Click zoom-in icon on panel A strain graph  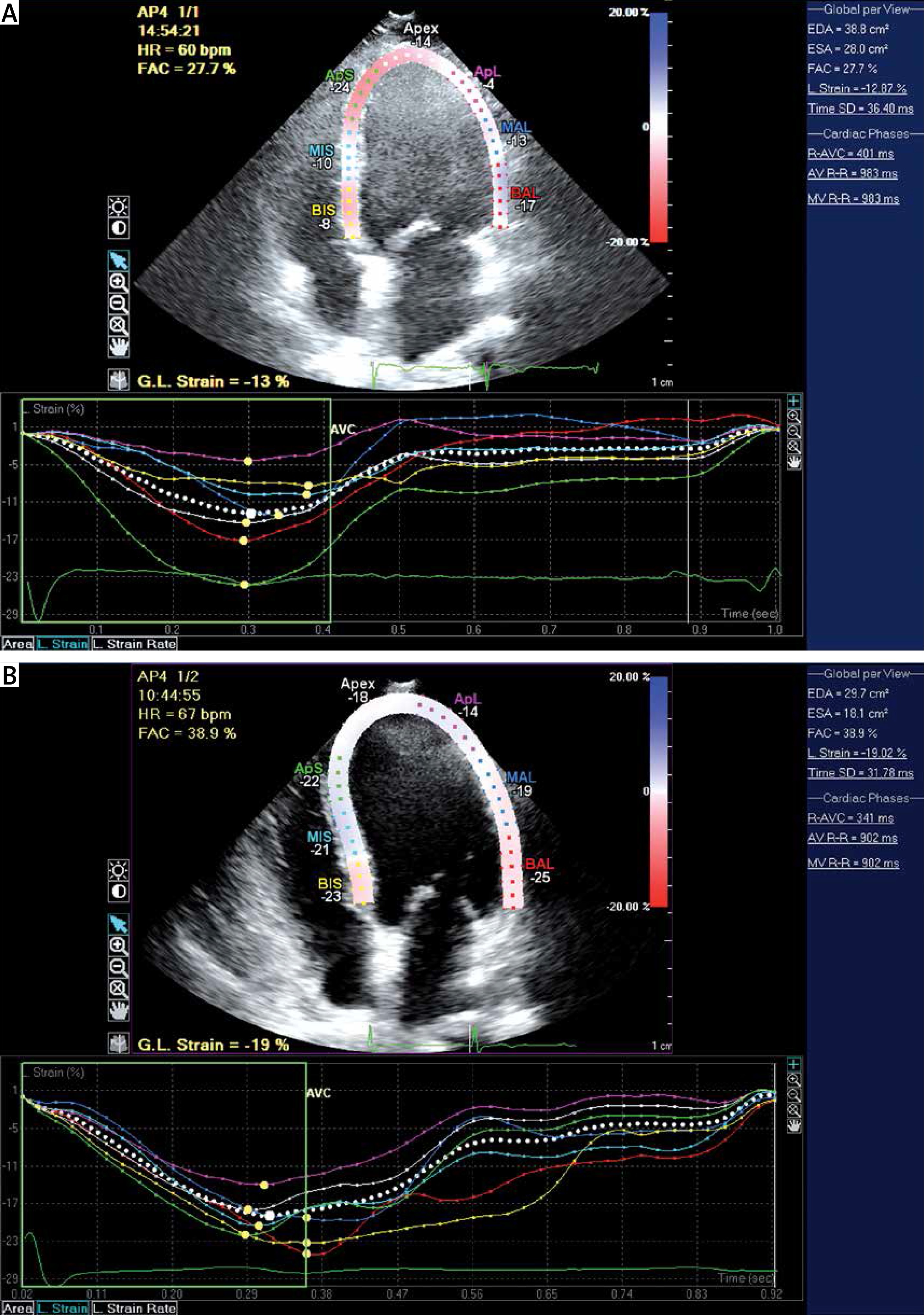tap(794, 417)
